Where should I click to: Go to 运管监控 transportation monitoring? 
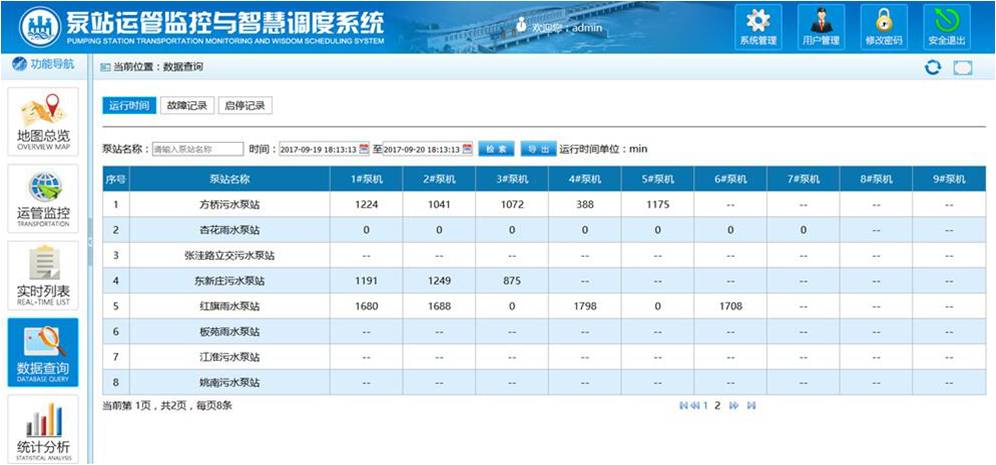[x=43, y=198]
